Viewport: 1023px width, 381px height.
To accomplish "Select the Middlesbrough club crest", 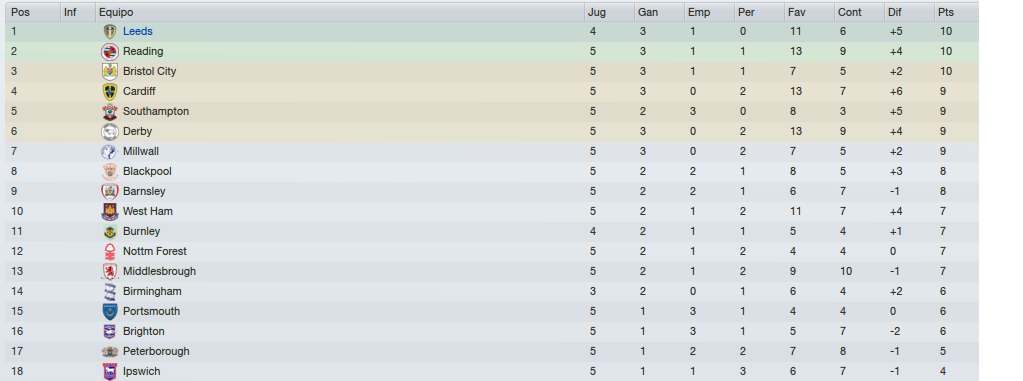I will (110, 271).
